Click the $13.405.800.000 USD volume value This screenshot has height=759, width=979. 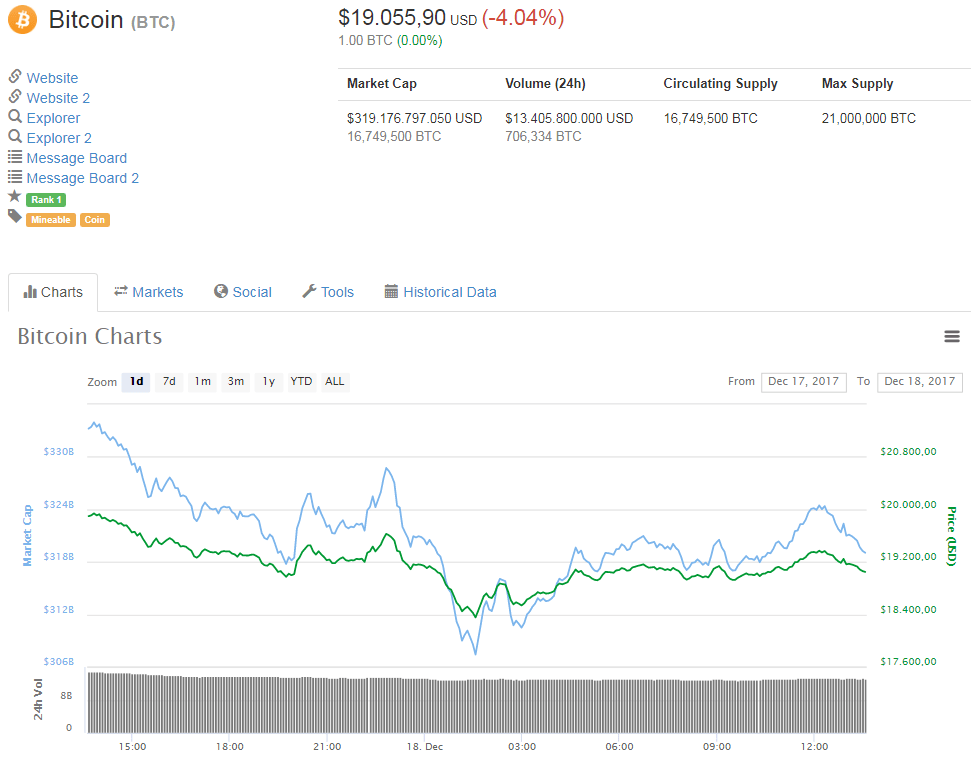point(569,118)
